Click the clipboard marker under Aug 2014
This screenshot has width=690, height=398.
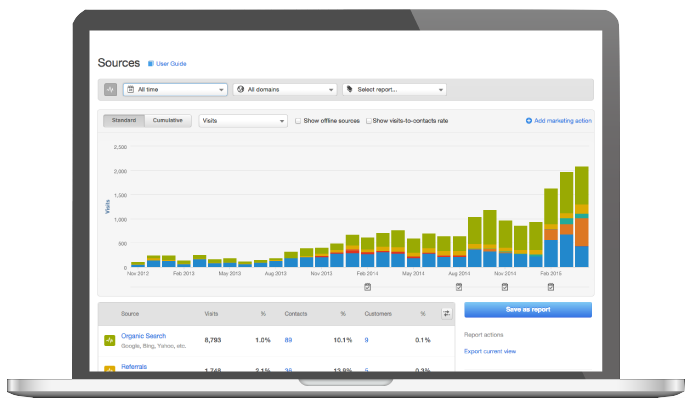[x=459, y=287]
